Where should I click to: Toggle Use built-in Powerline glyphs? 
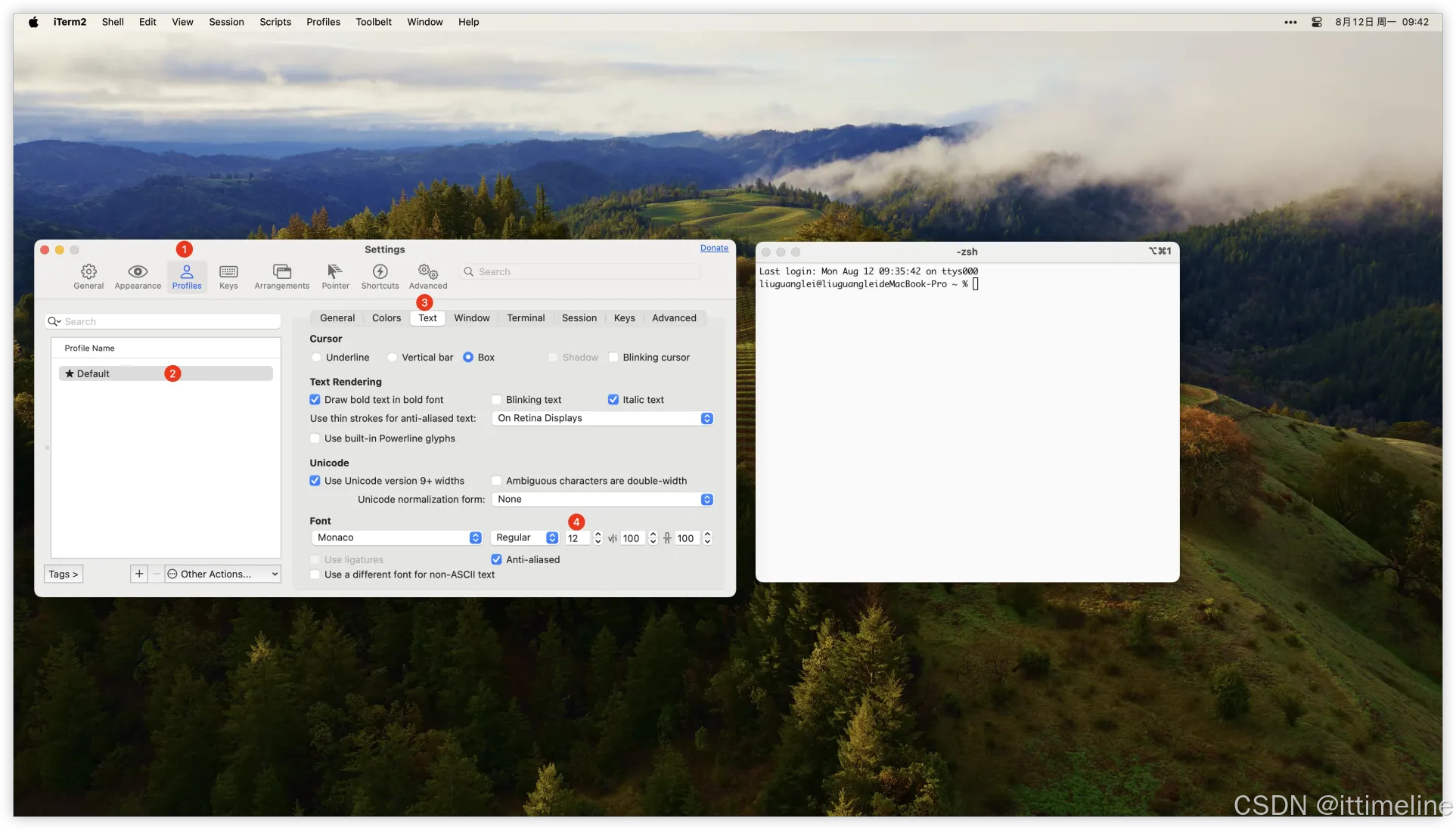[x=315, y=438]
